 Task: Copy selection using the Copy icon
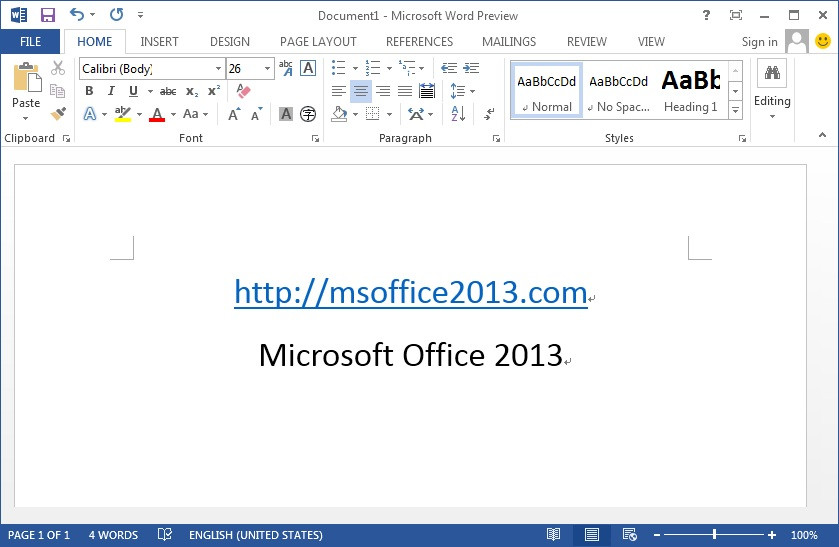(58, 90)
